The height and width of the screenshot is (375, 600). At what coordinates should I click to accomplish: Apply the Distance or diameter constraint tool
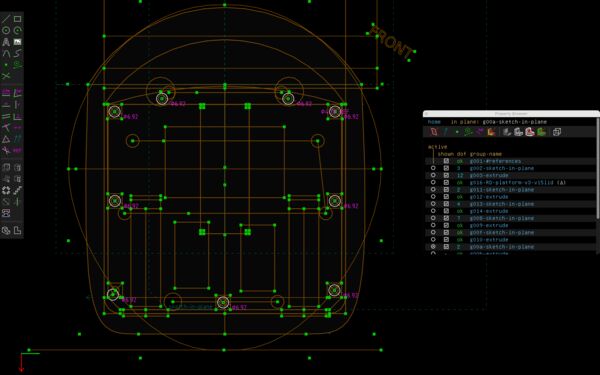(x=6, y=93)
